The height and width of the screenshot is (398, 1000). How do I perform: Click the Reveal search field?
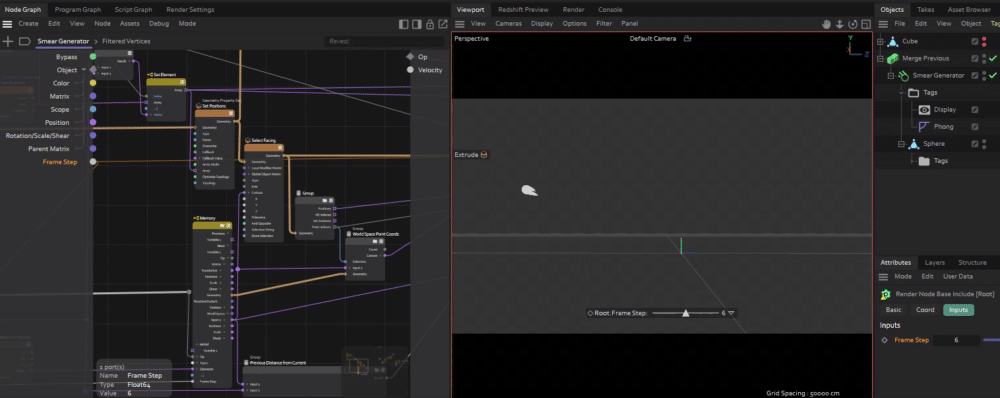(x=384, y=41)
